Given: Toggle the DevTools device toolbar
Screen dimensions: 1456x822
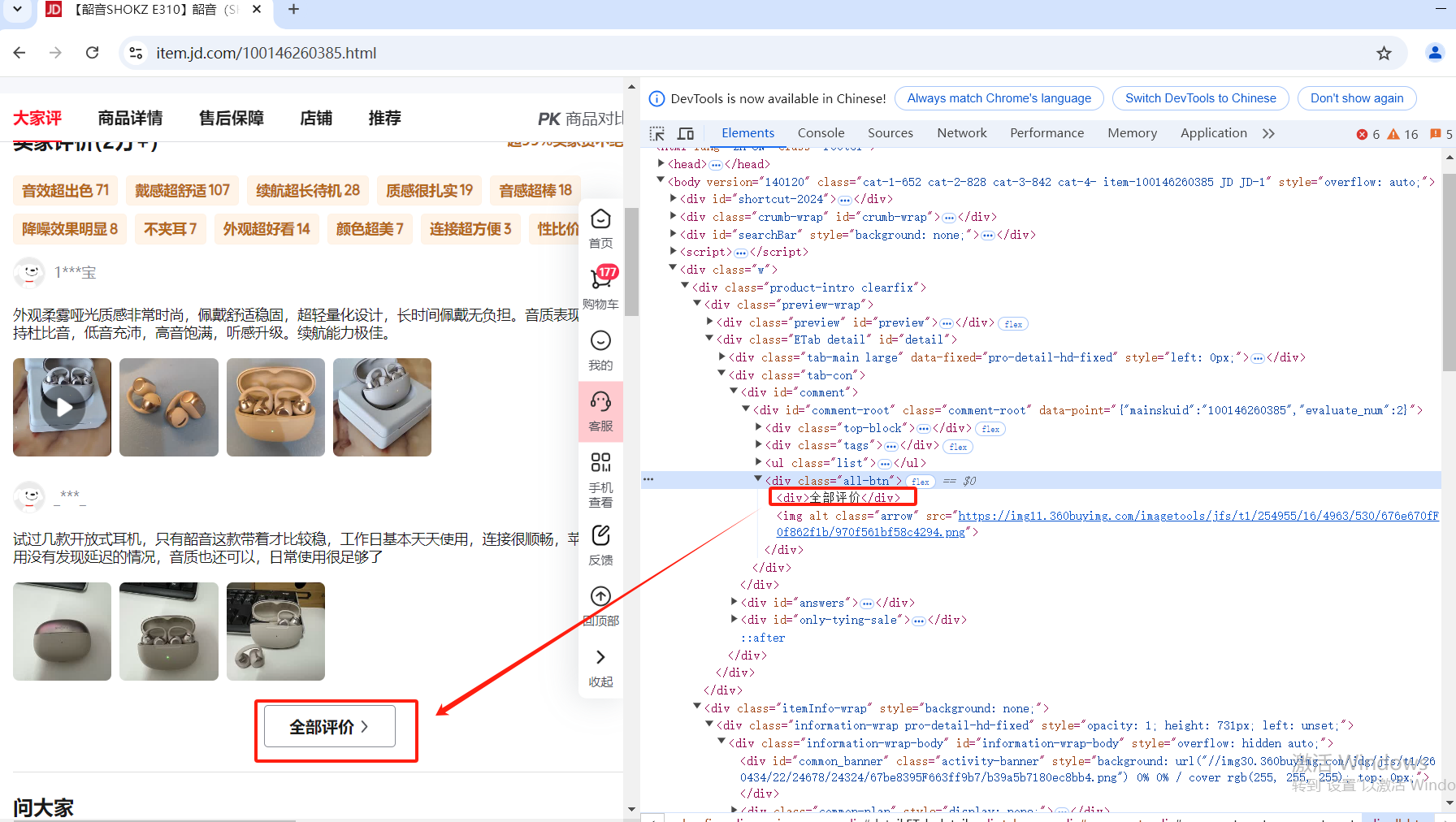Looking at the screenshot, I should [x=686, y=133].
